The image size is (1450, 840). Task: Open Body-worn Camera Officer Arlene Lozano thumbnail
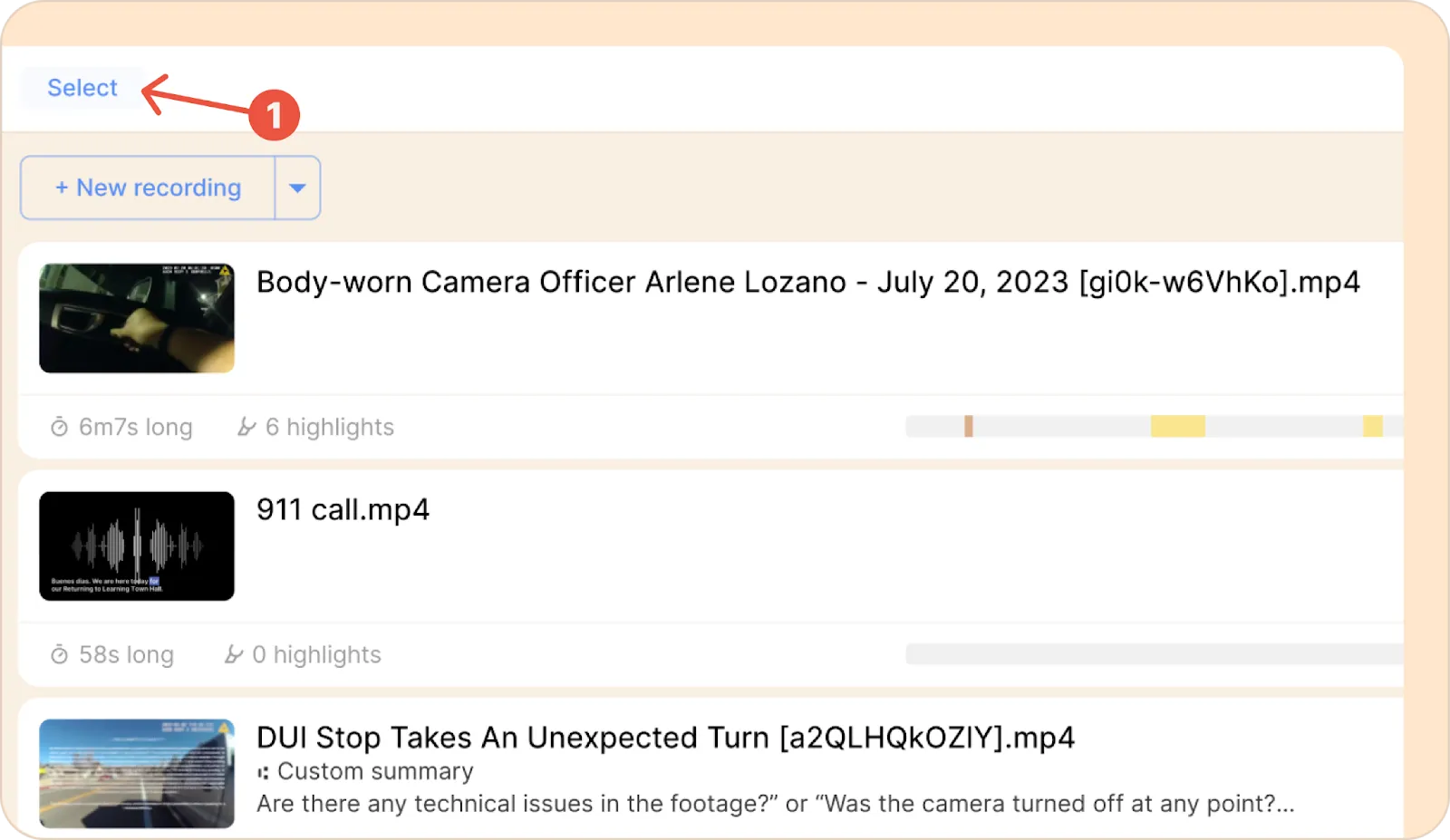[137, 318]
